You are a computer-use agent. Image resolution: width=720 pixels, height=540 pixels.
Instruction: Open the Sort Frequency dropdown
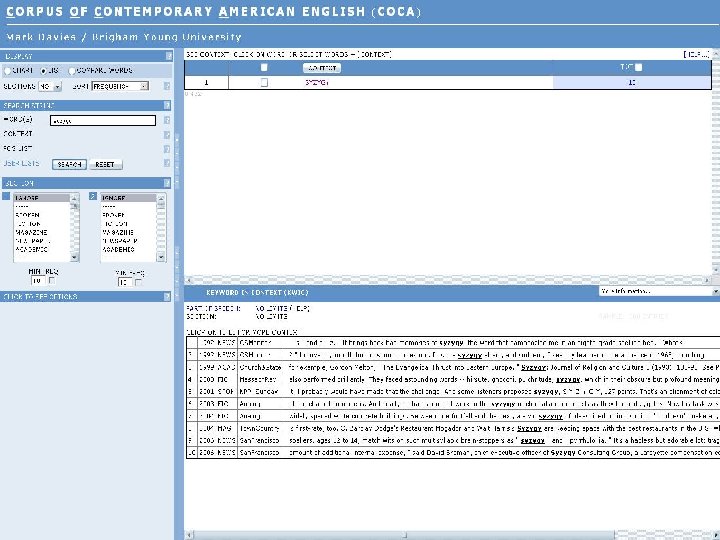(x=120, y=86)
